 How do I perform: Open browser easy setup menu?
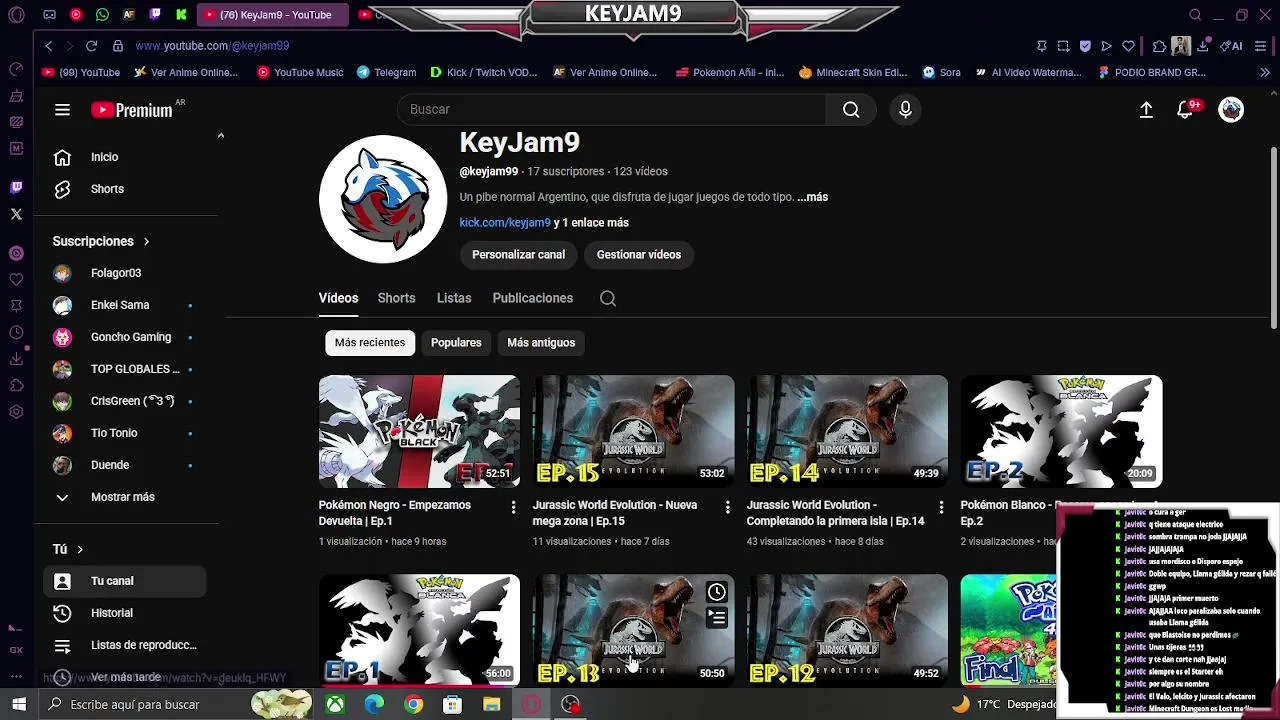[x=1260, y=46]
